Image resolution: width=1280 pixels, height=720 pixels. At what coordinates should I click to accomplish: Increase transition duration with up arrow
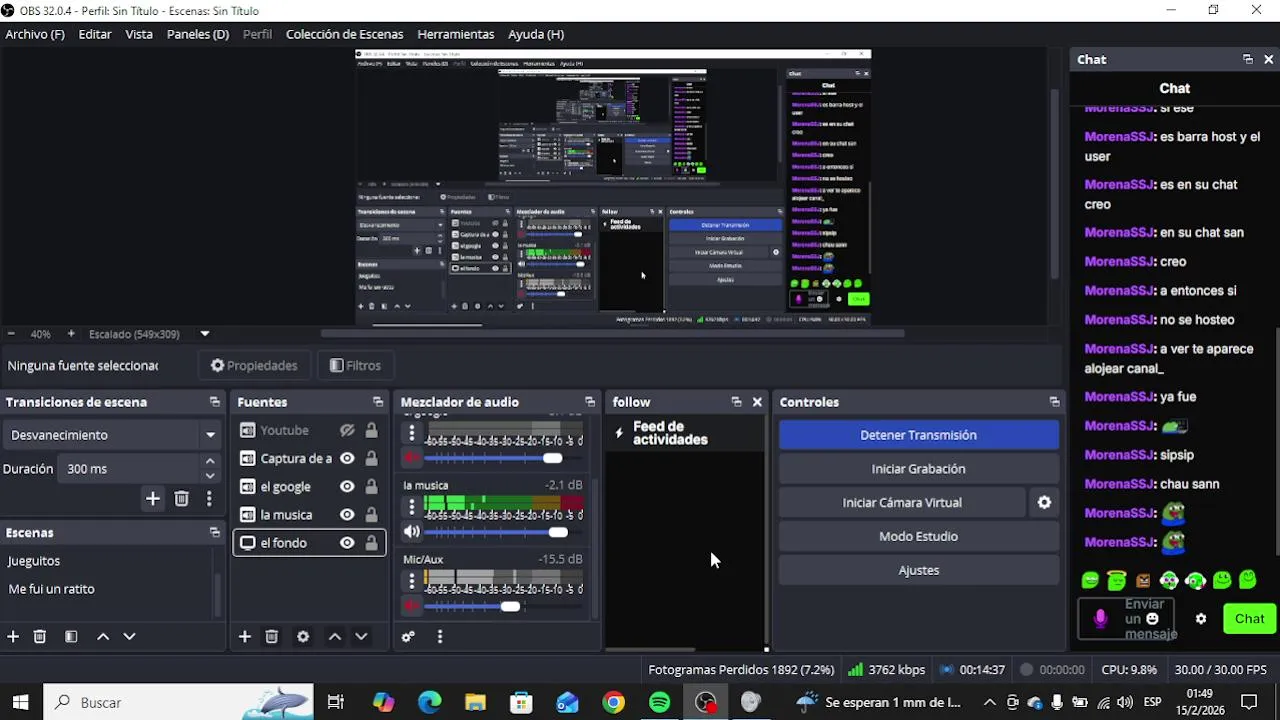(210, 462)
